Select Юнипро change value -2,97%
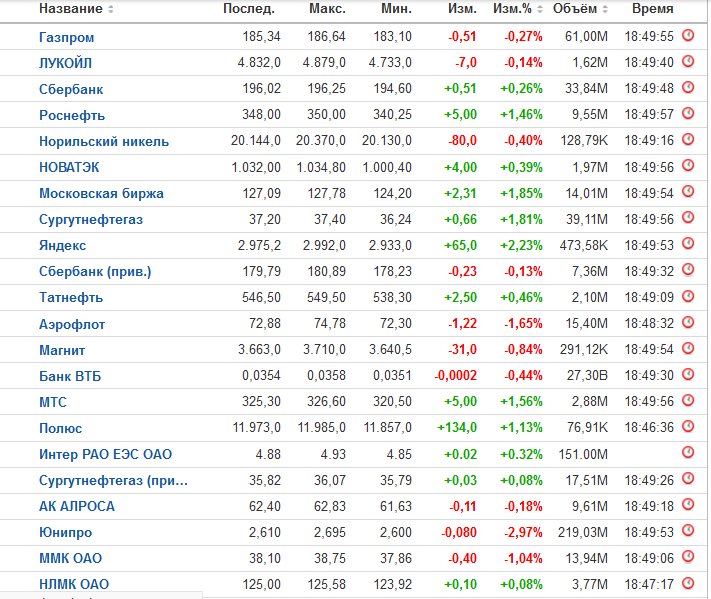 (x=523, y=532)
